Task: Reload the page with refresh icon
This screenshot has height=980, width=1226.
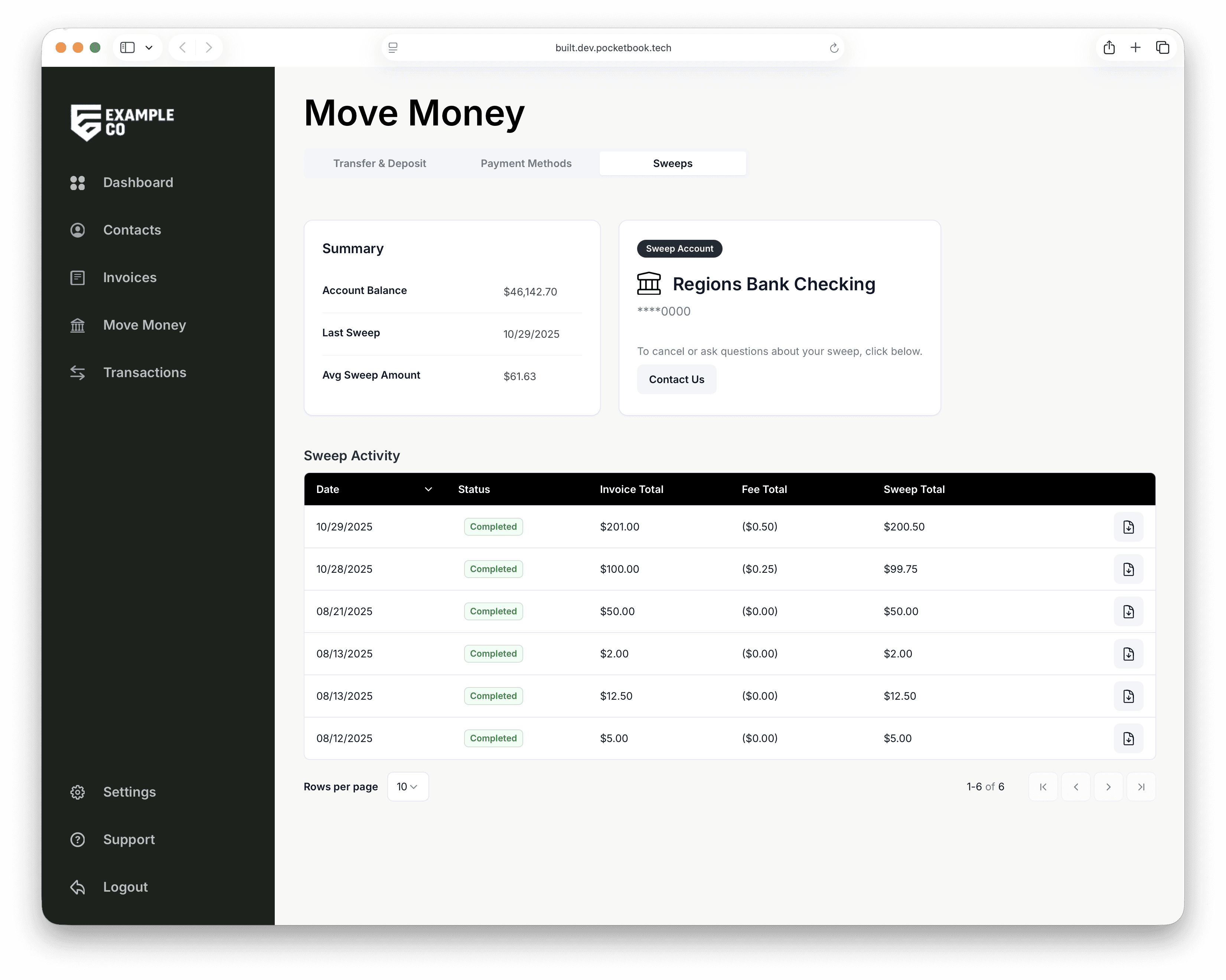Action: 834,48
